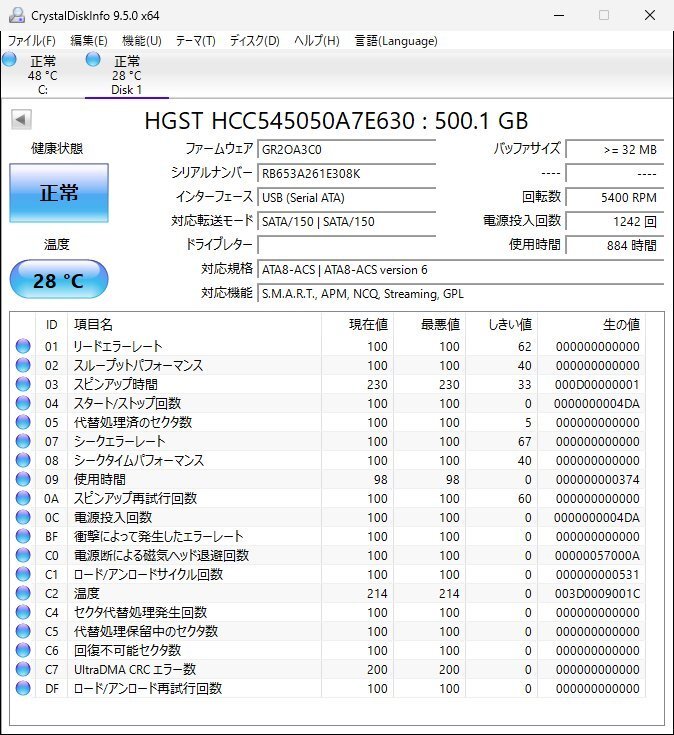Image resolution: width=674 pixels, height=735 pixels.
Task: Click the empty drive letter field
Action: 347,245
